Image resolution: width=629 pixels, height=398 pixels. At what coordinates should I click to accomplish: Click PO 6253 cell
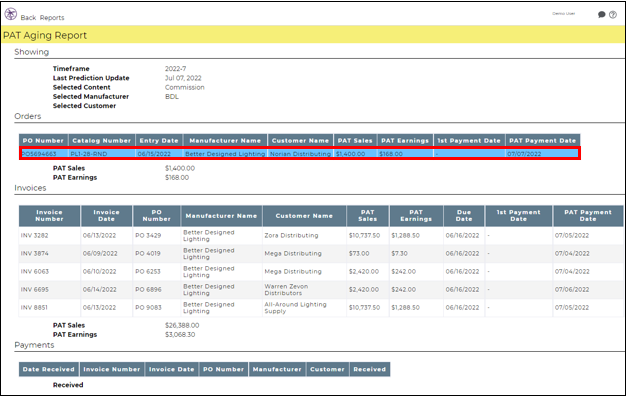[148, 272]
